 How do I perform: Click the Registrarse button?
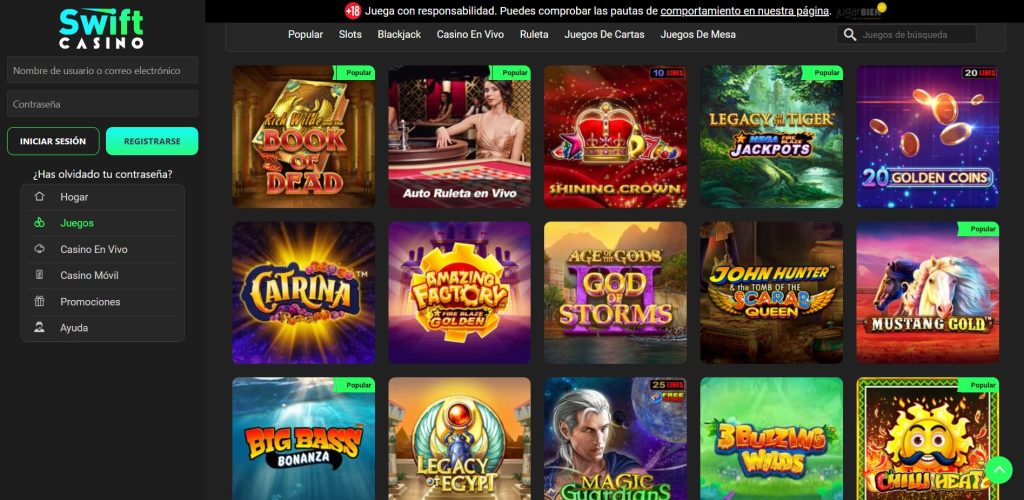pyautogui.click(x=152, y=141)
